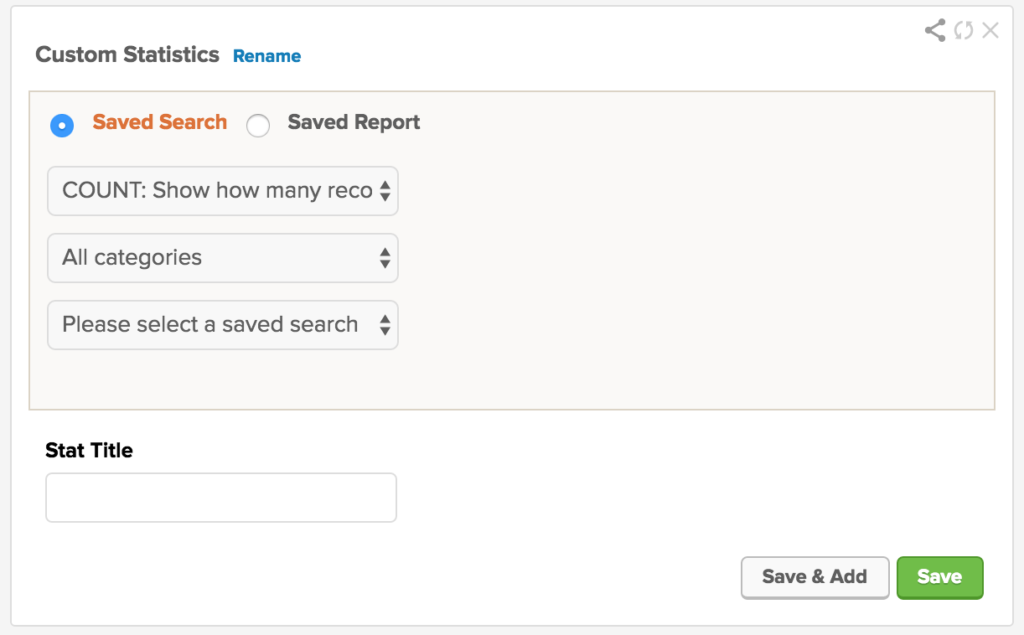Focus the Stat Title input field
1024x635 pixels.
point(221,498)
